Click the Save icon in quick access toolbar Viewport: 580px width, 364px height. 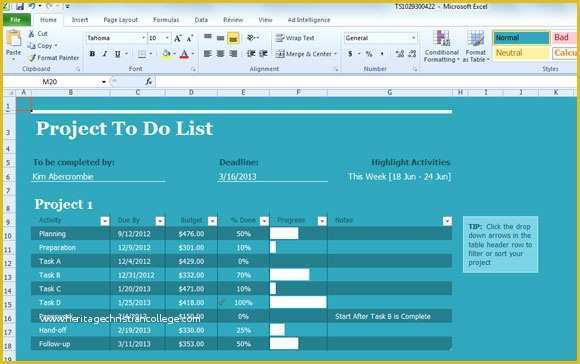coord(20,6)
